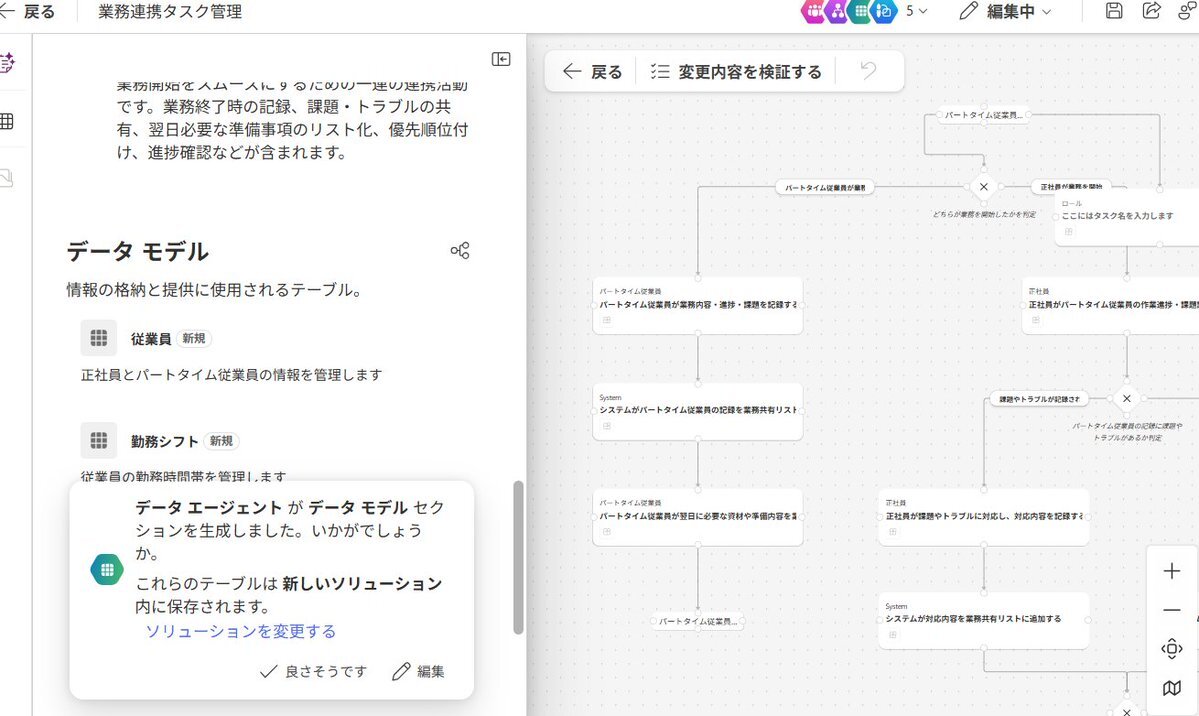Zoom in on the canvas with plus
1199x716 pixels.
tap(1172, 571)
